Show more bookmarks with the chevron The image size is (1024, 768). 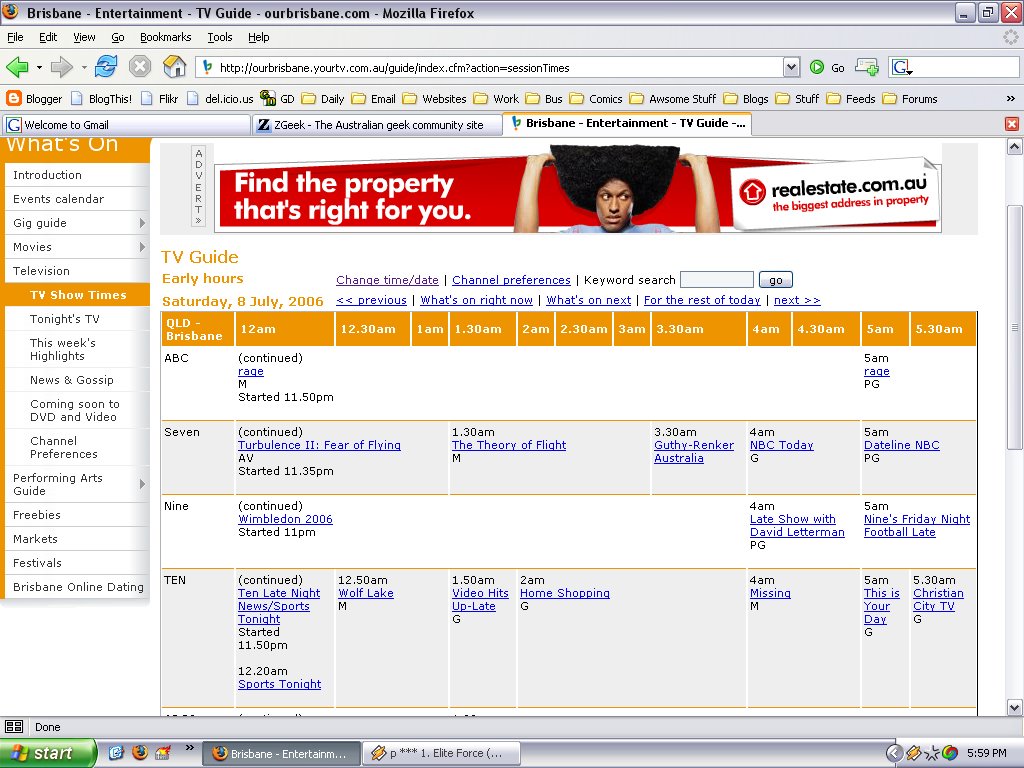[x=1010, y=99]
